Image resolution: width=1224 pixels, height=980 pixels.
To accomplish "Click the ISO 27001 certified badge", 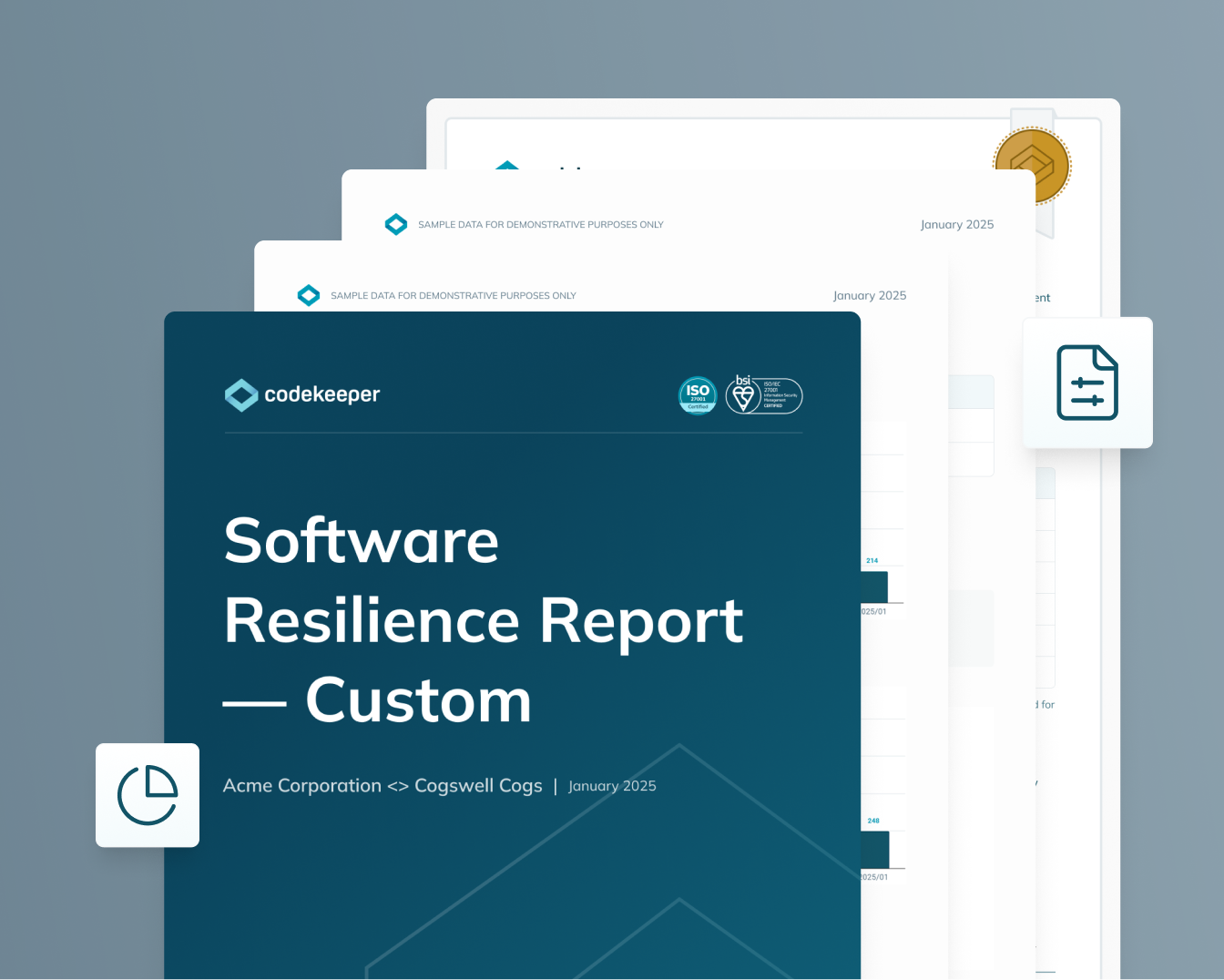I will [699, 395].
